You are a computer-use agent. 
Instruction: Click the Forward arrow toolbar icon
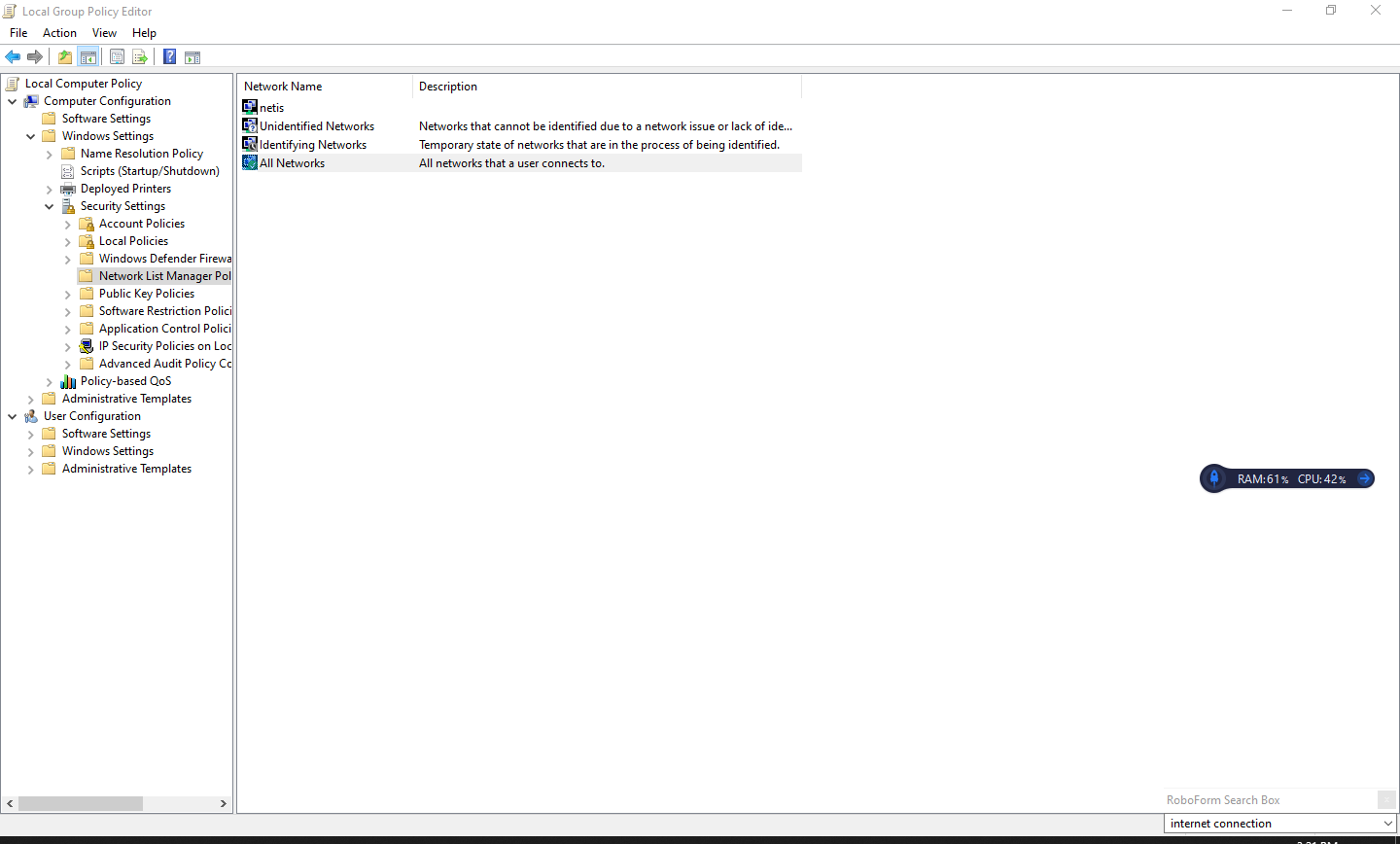coord(35,57)
